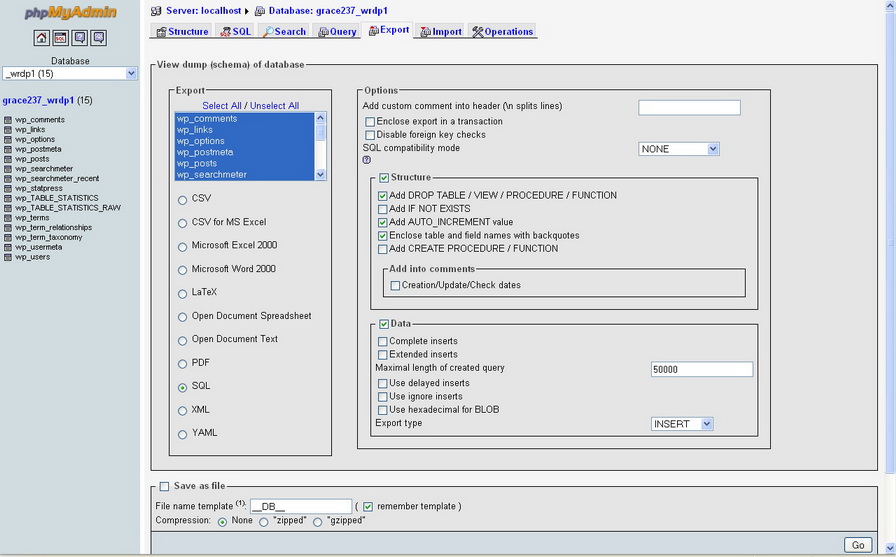This screenshot has height=557, width=896.
Task: Open the Export type INSERT dropdown
Action: point(682,424)
